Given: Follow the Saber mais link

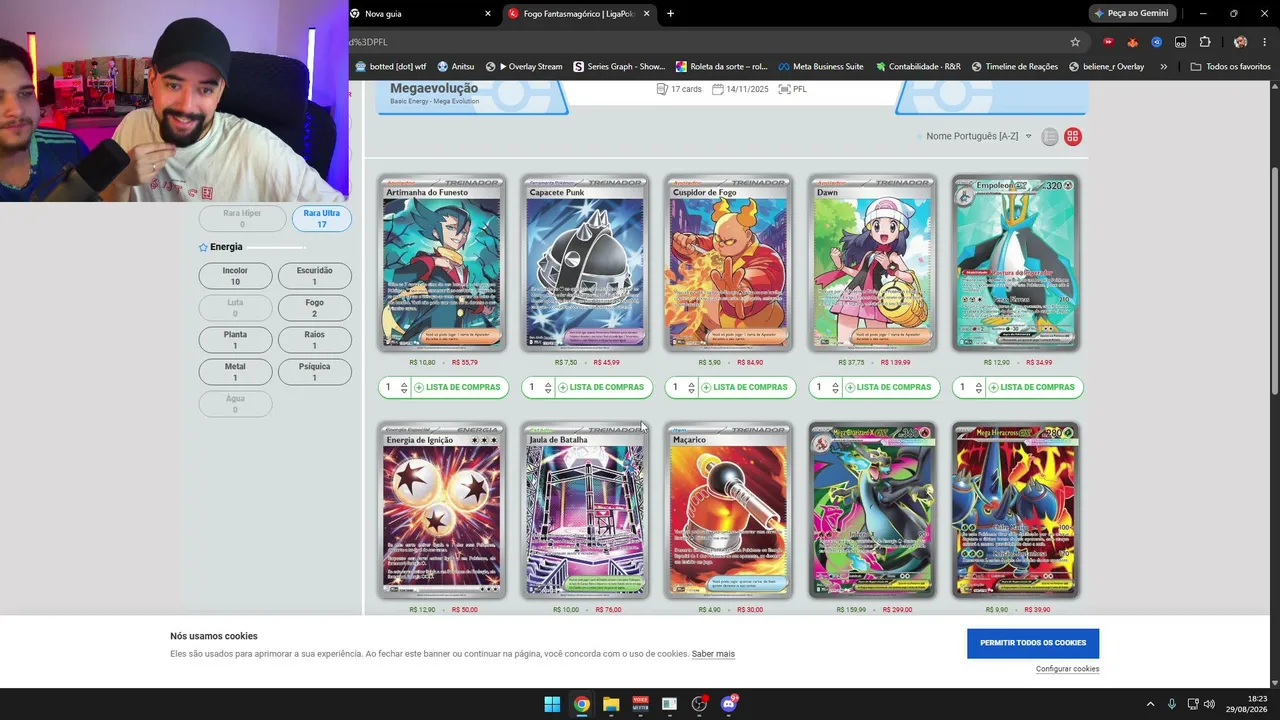Looking at the screenshot, I should 713,654.
